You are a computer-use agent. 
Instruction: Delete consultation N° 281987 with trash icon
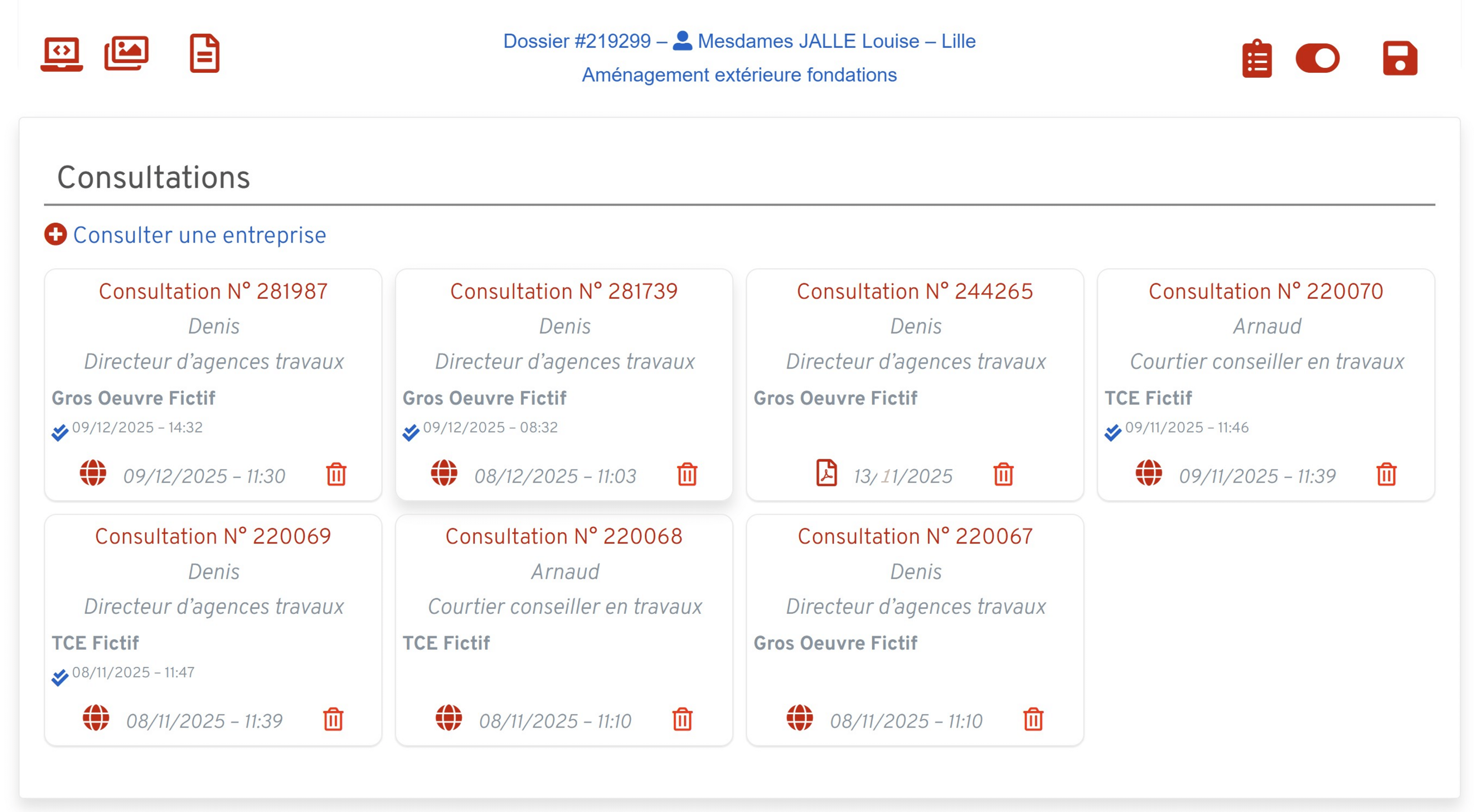336,475
